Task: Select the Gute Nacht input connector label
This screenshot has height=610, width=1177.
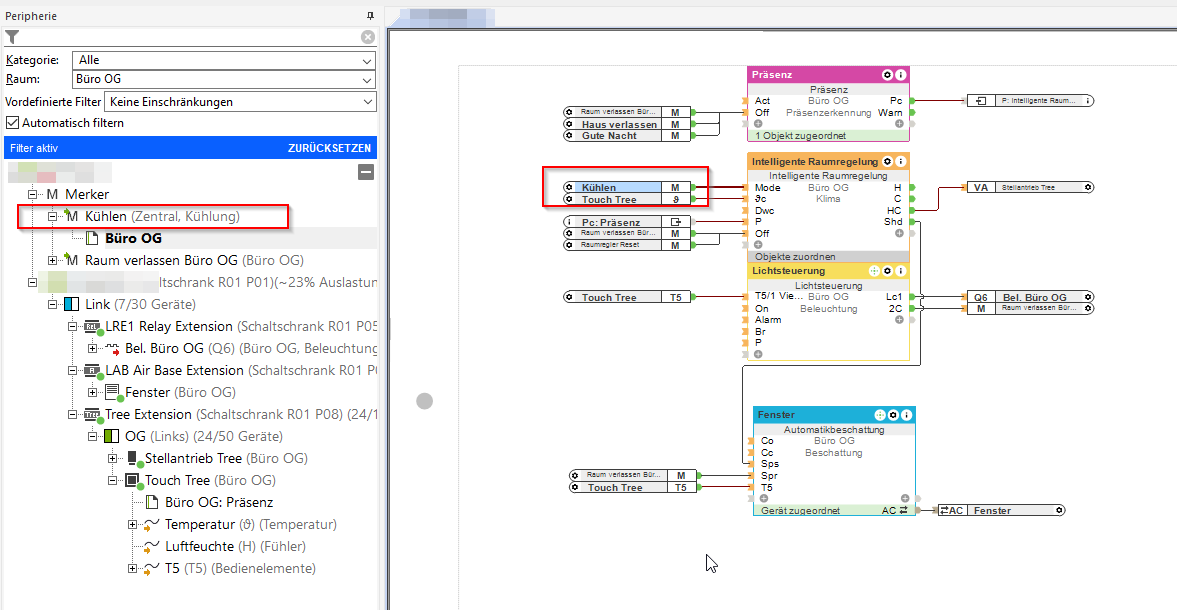Action: pyautogui.click(x=610, y=136)
